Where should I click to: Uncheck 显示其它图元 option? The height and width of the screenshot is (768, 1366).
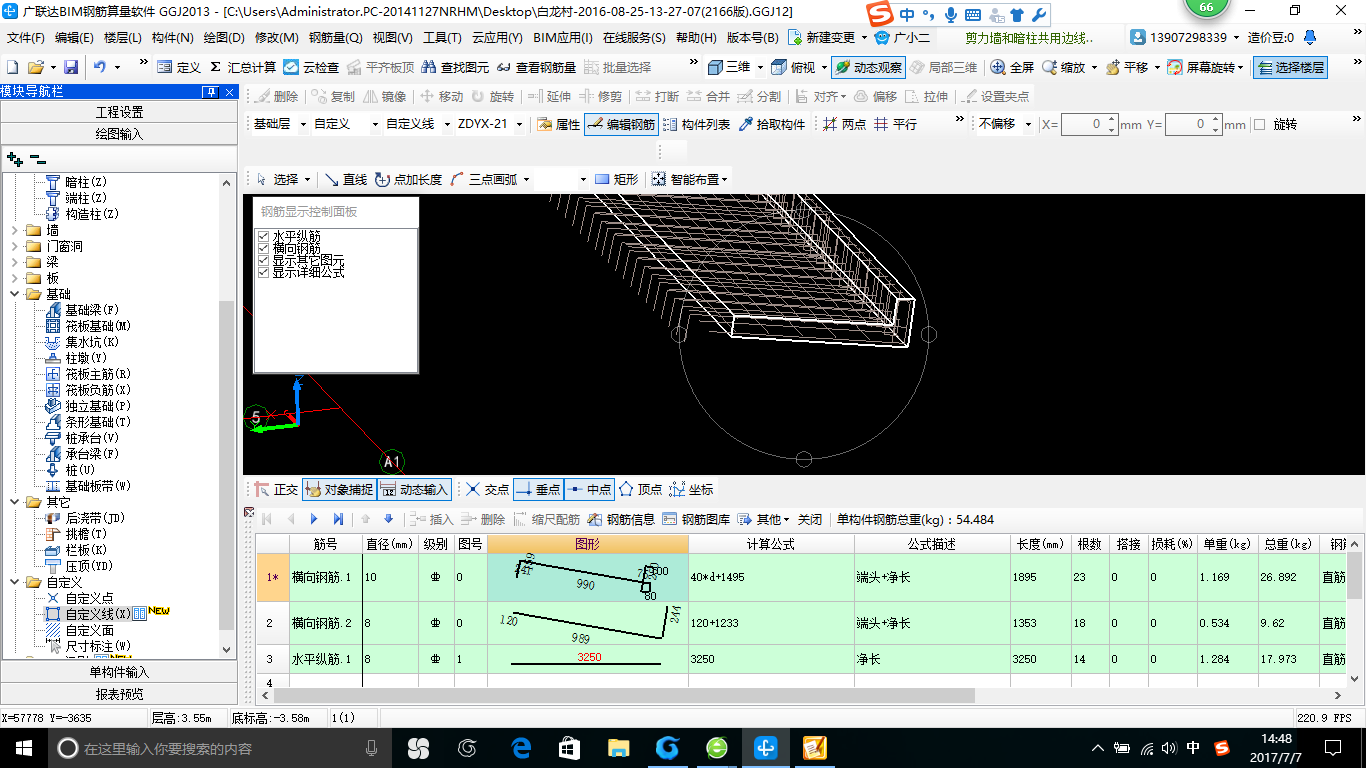click(264, 260)
